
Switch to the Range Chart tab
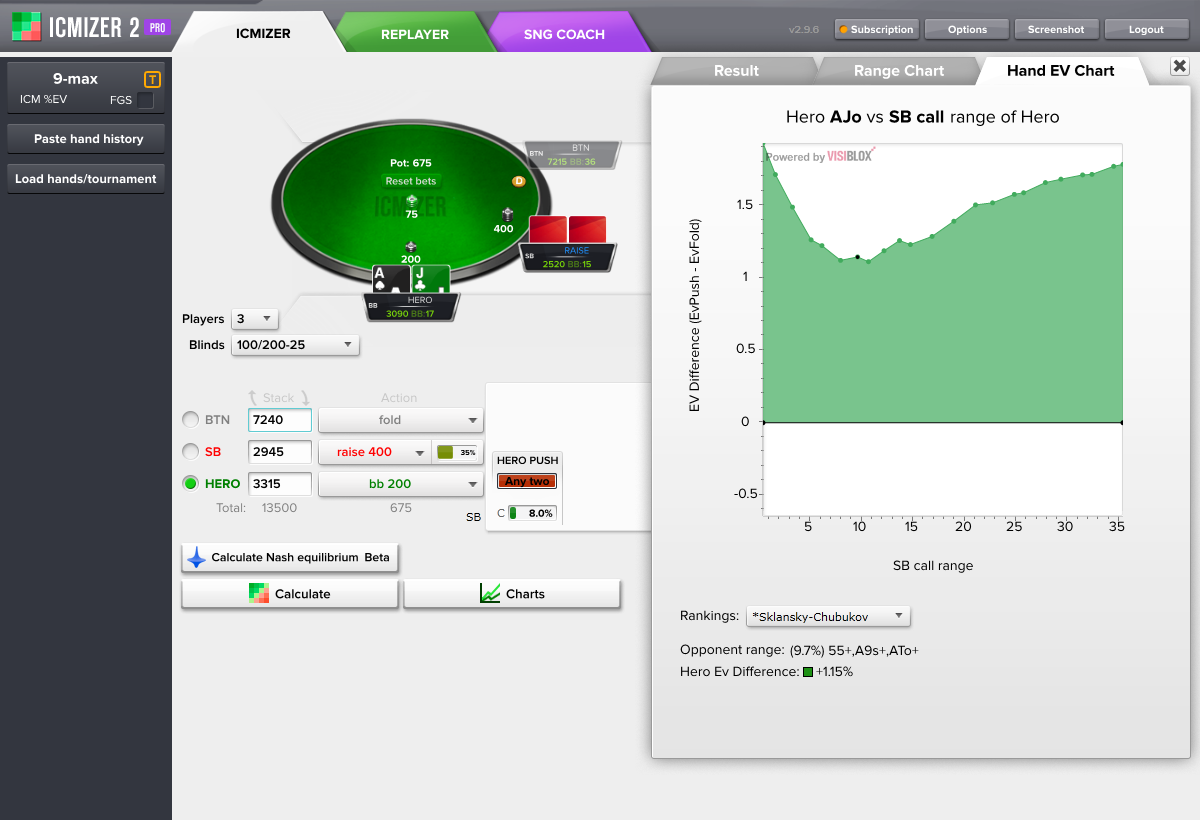897,71
